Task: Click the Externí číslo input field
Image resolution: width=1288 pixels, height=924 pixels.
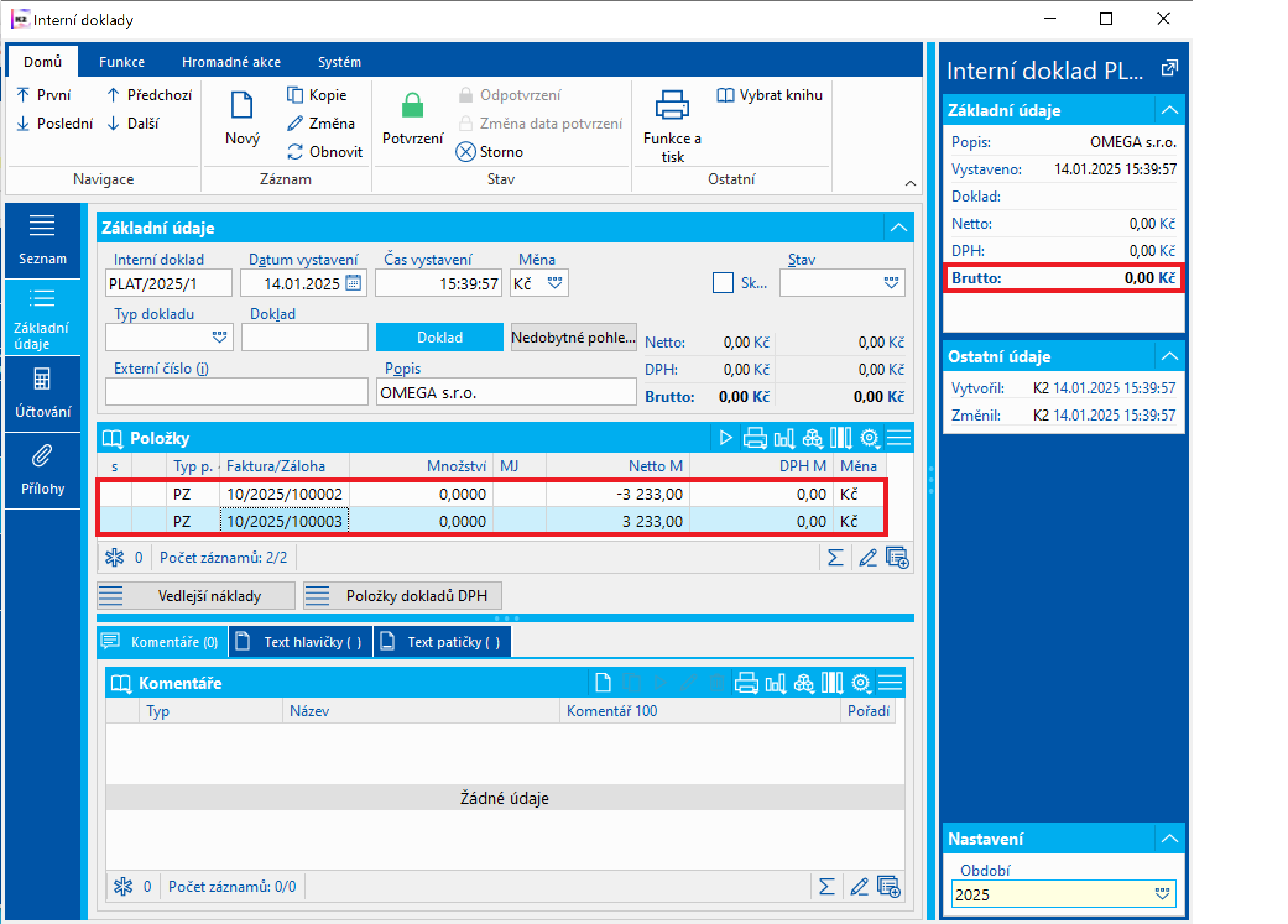Action: pyautogui.click(x=236, y=392)
